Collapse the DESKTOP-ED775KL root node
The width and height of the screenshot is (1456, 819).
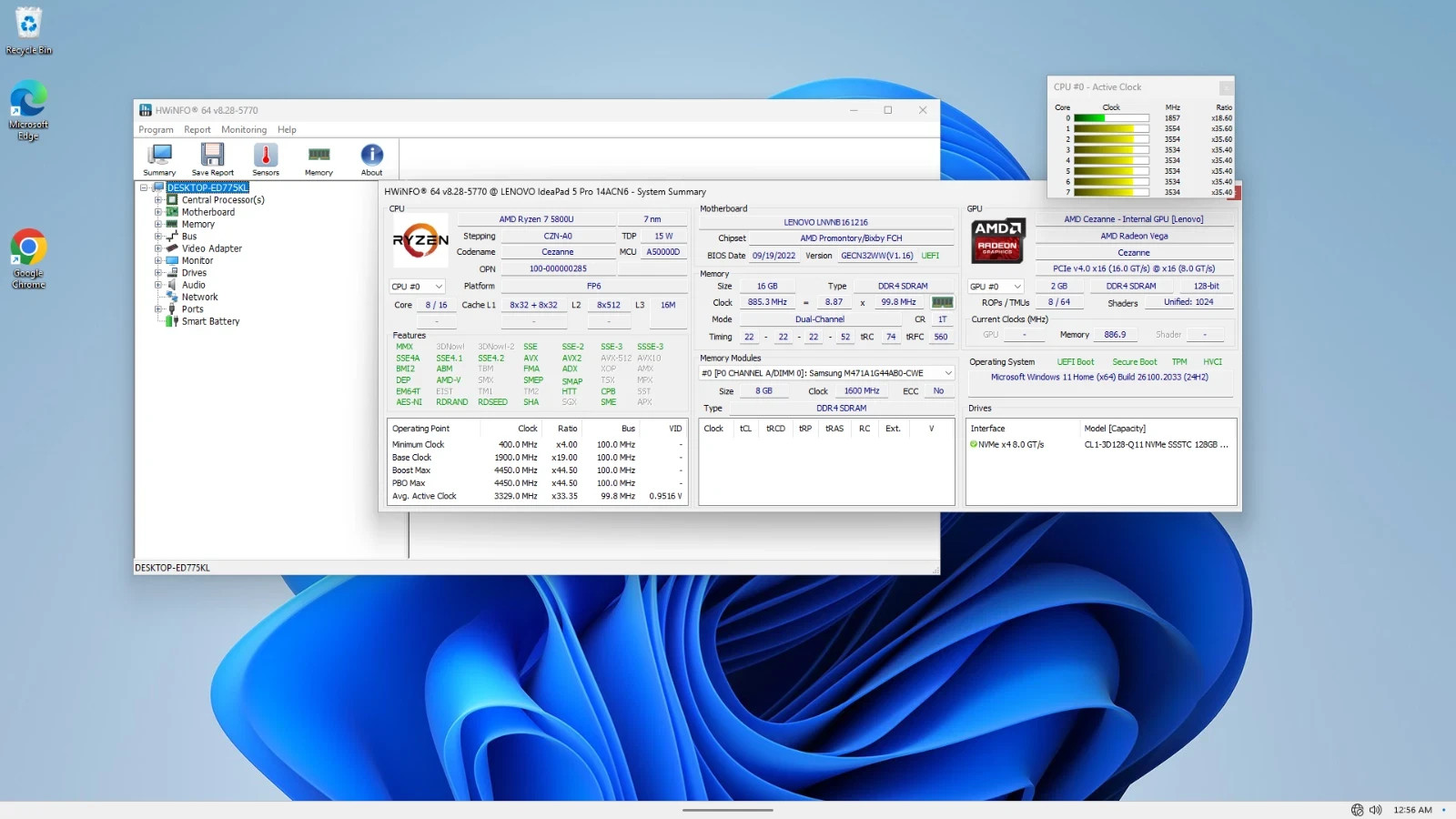click(144, 188)
